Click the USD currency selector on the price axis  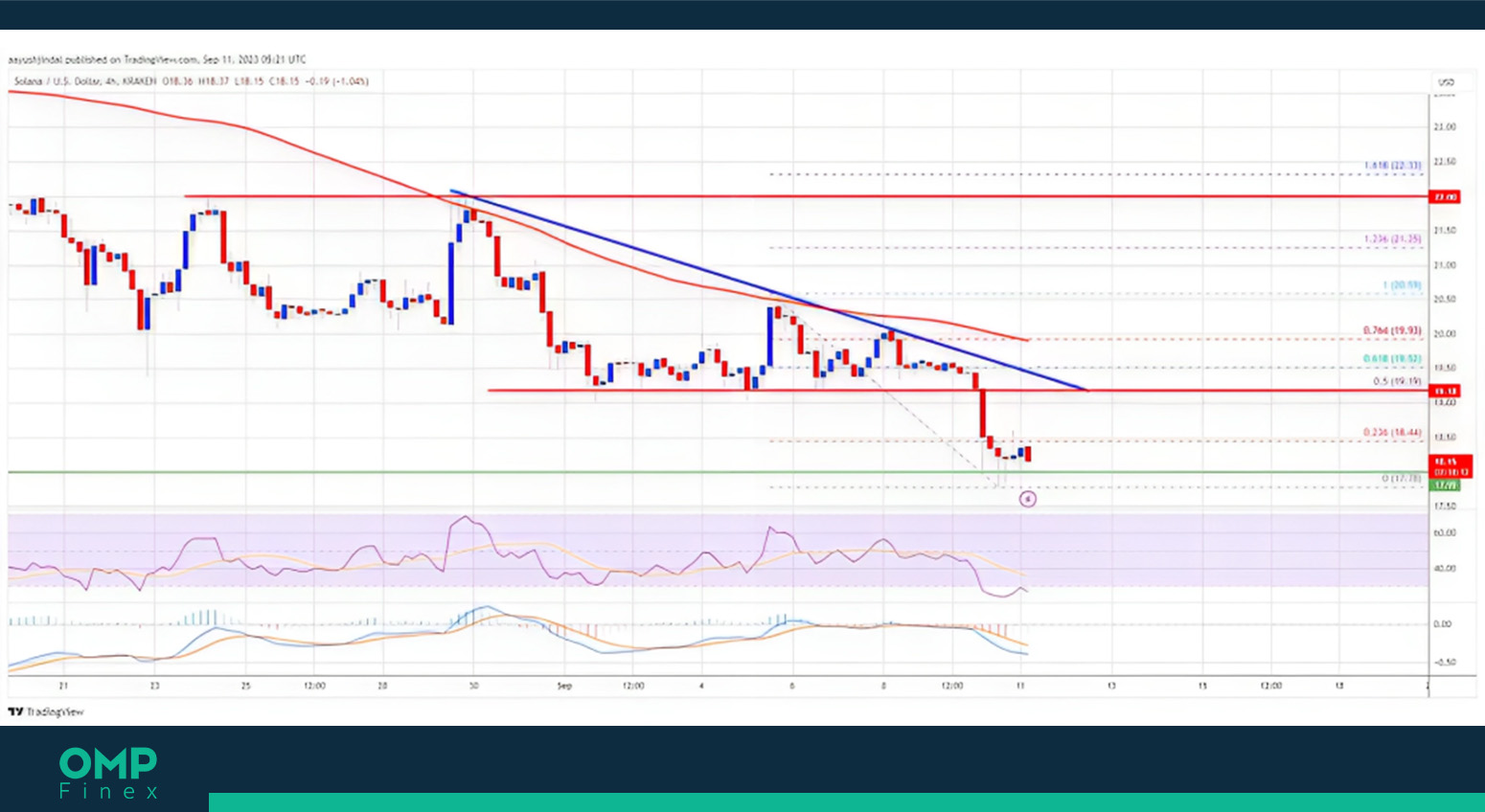[x=1446, y=82]
